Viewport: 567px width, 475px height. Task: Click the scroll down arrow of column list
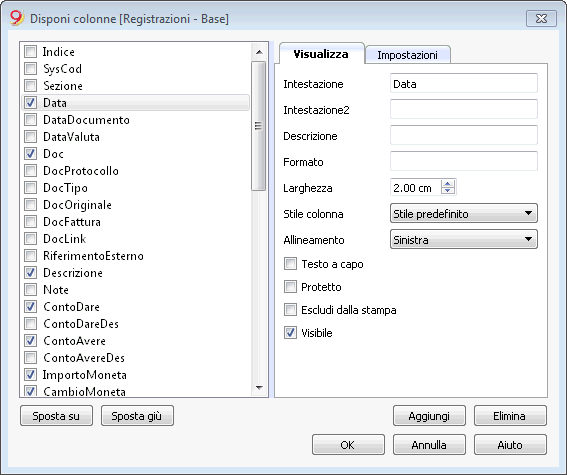(x=259, y=388)
